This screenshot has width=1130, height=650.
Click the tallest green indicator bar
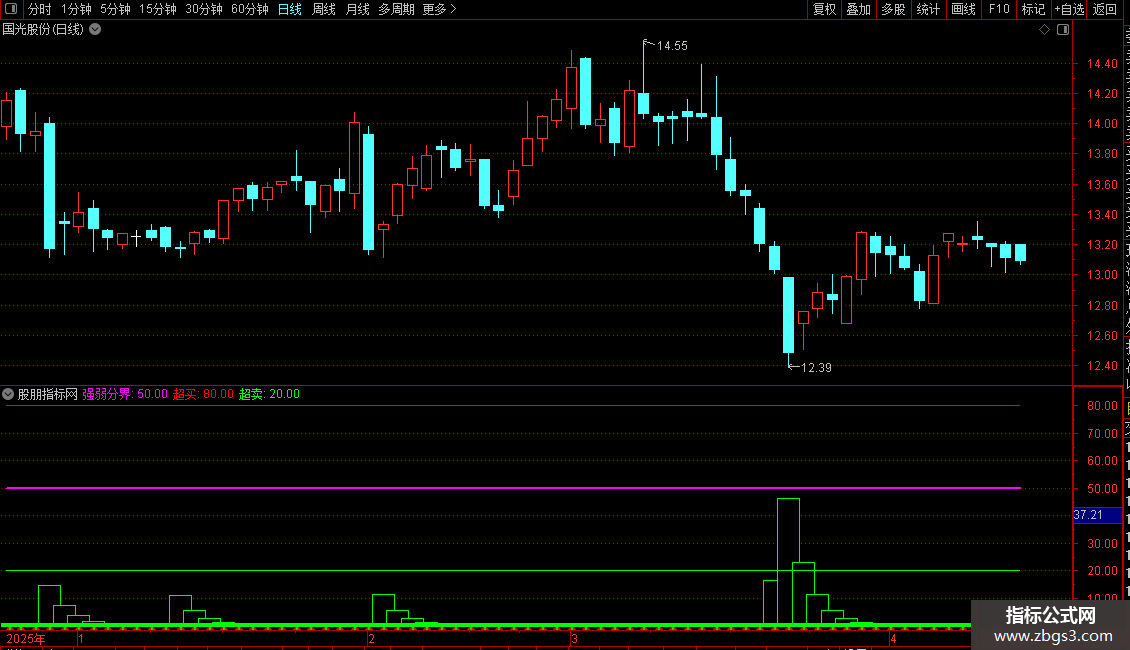788,561
